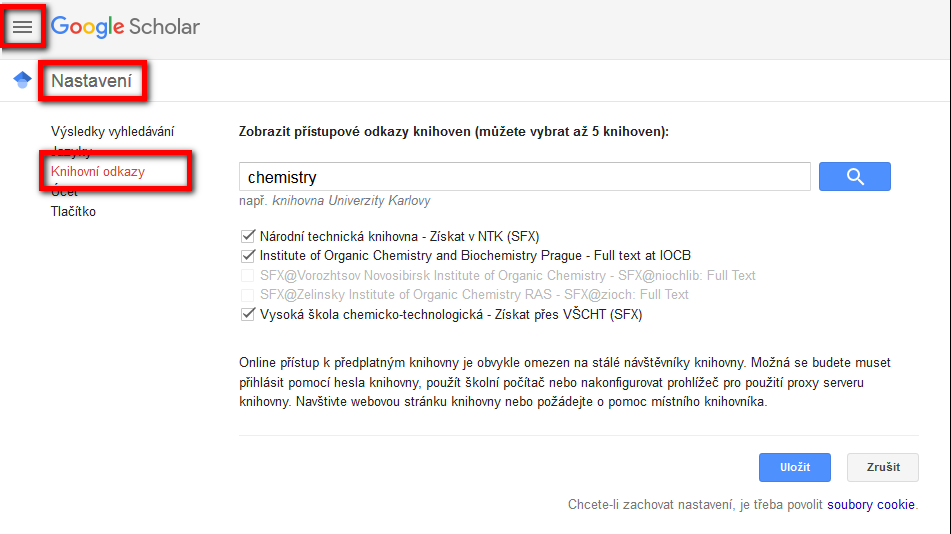Viewport: 951px width, 534px height.
Task: Click the blue scholar hat icon
Action: (22, 79)
